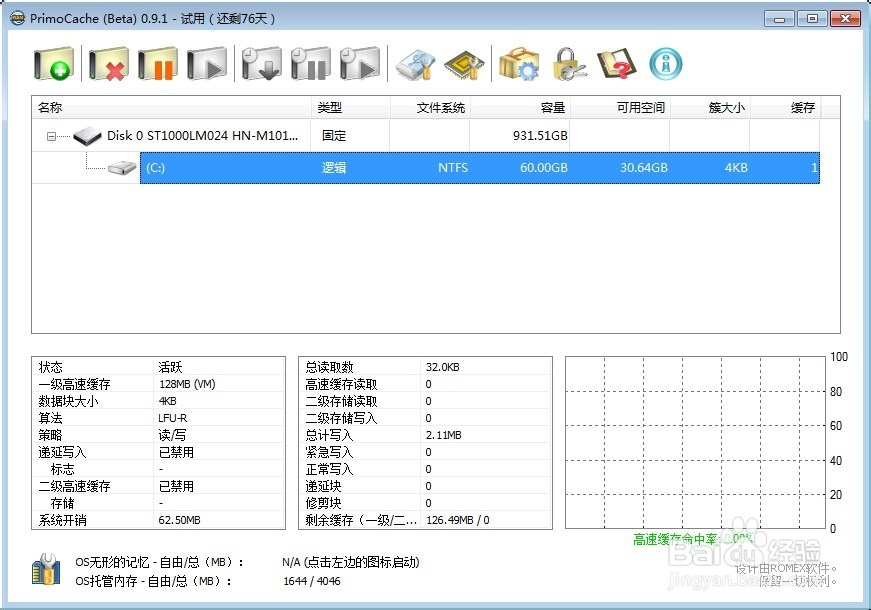871x610 pixels.
Task: Click the 名称 column header
Action: point(172,107)
